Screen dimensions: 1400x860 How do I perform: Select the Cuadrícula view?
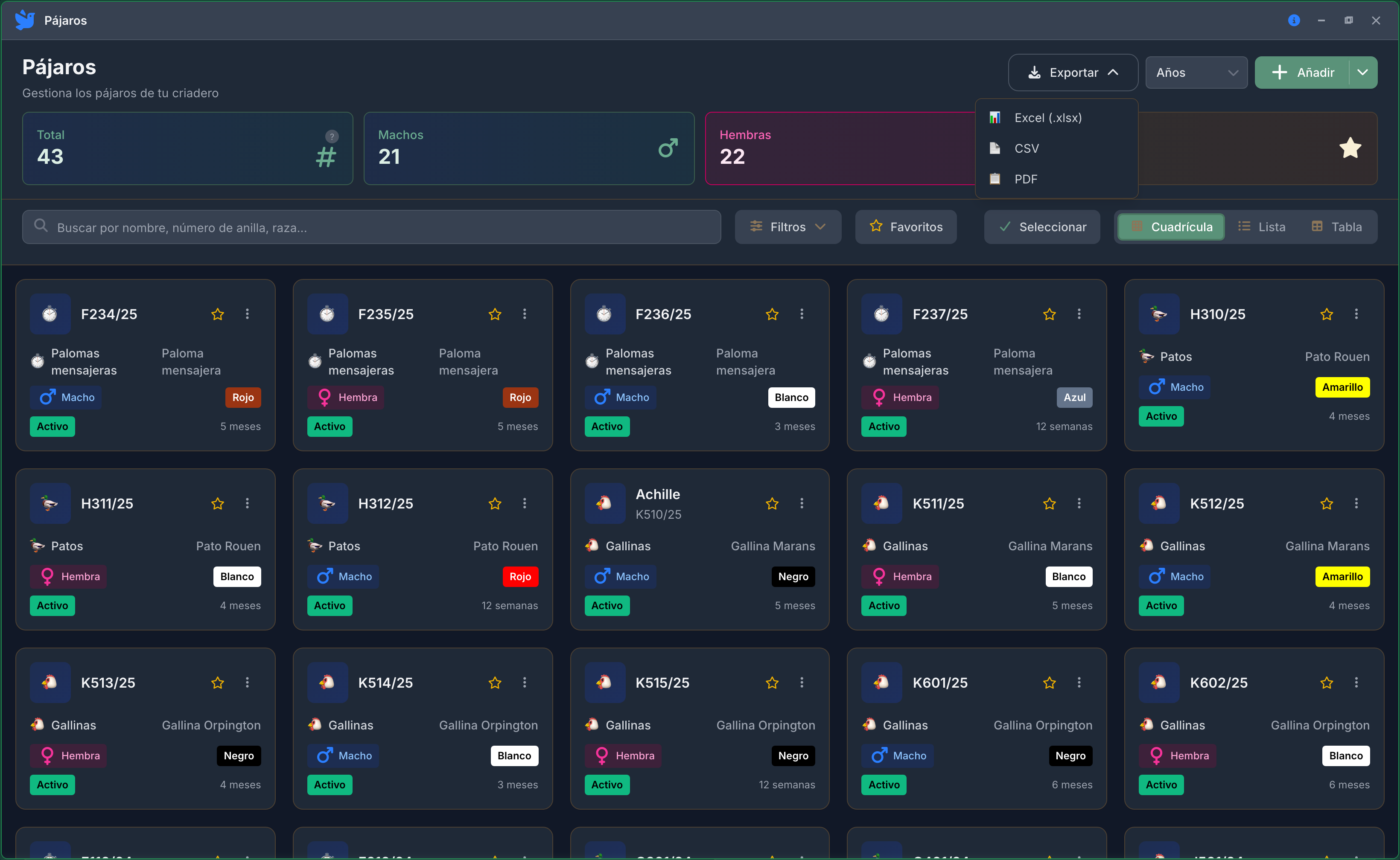point(1171,227)
